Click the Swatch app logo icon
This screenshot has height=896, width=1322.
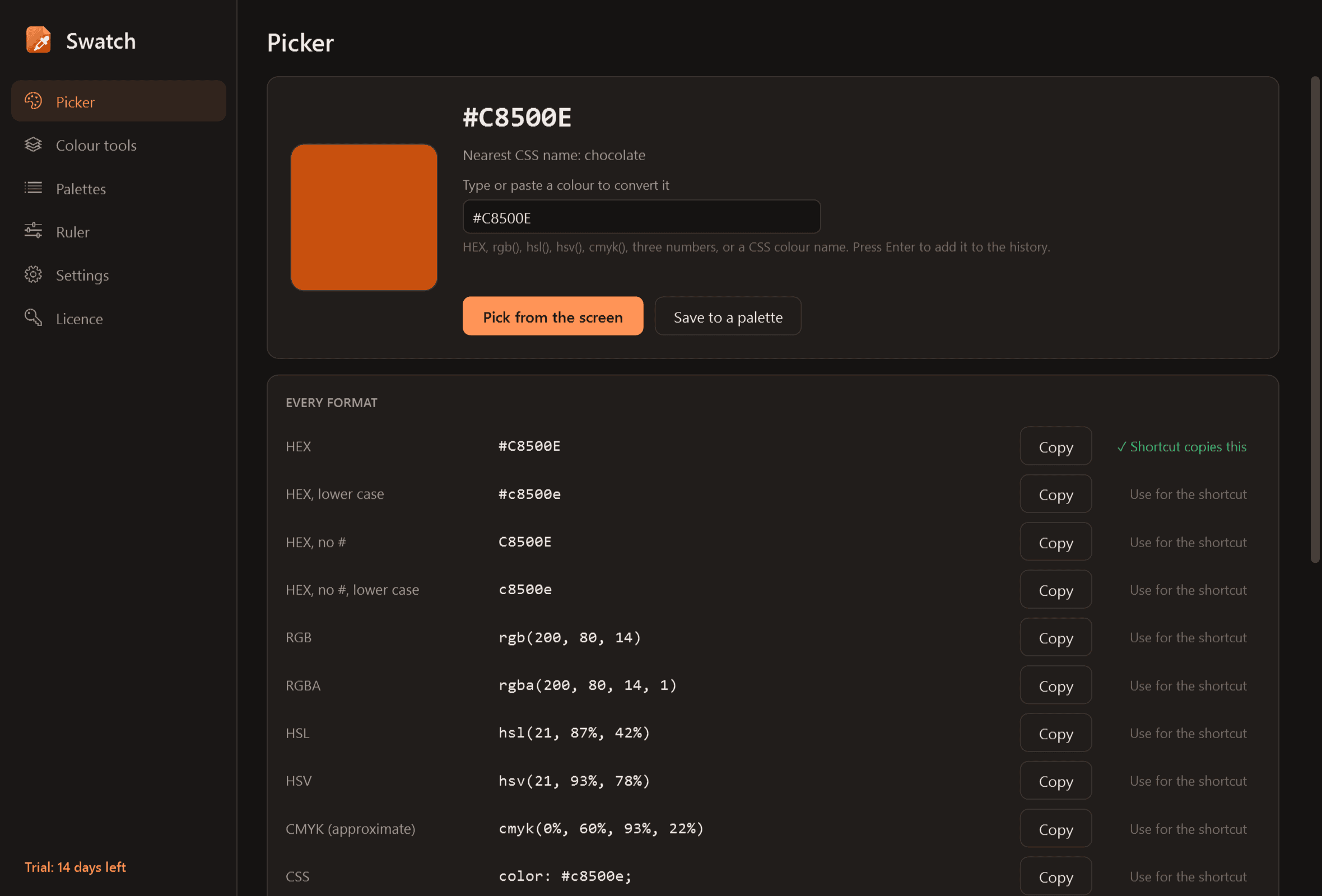click(39, 40)
